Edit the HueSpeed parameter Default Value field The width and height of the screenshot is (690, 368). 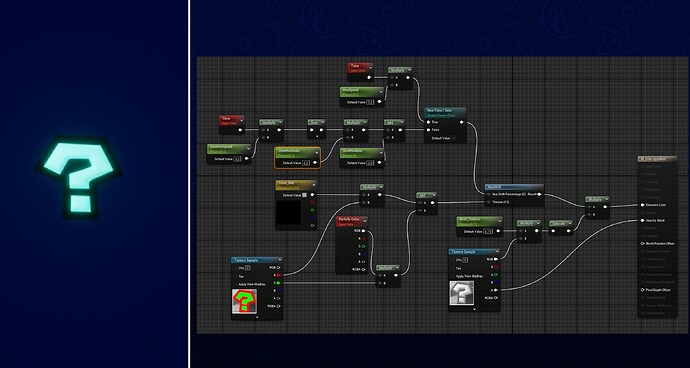coord(370,102)
